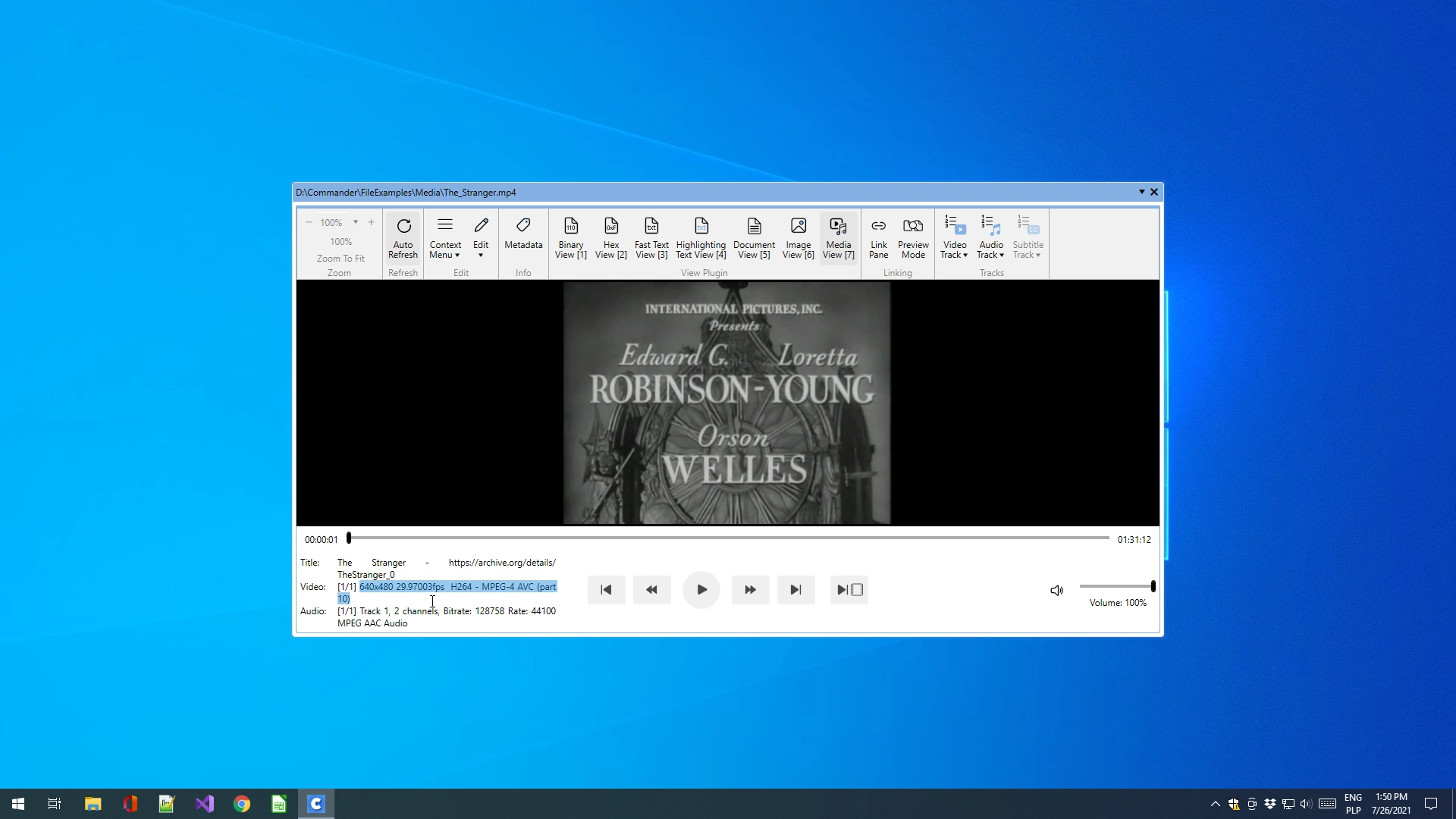
Task: Open the Audio Track dropdown
Action: tap(990, 237)
